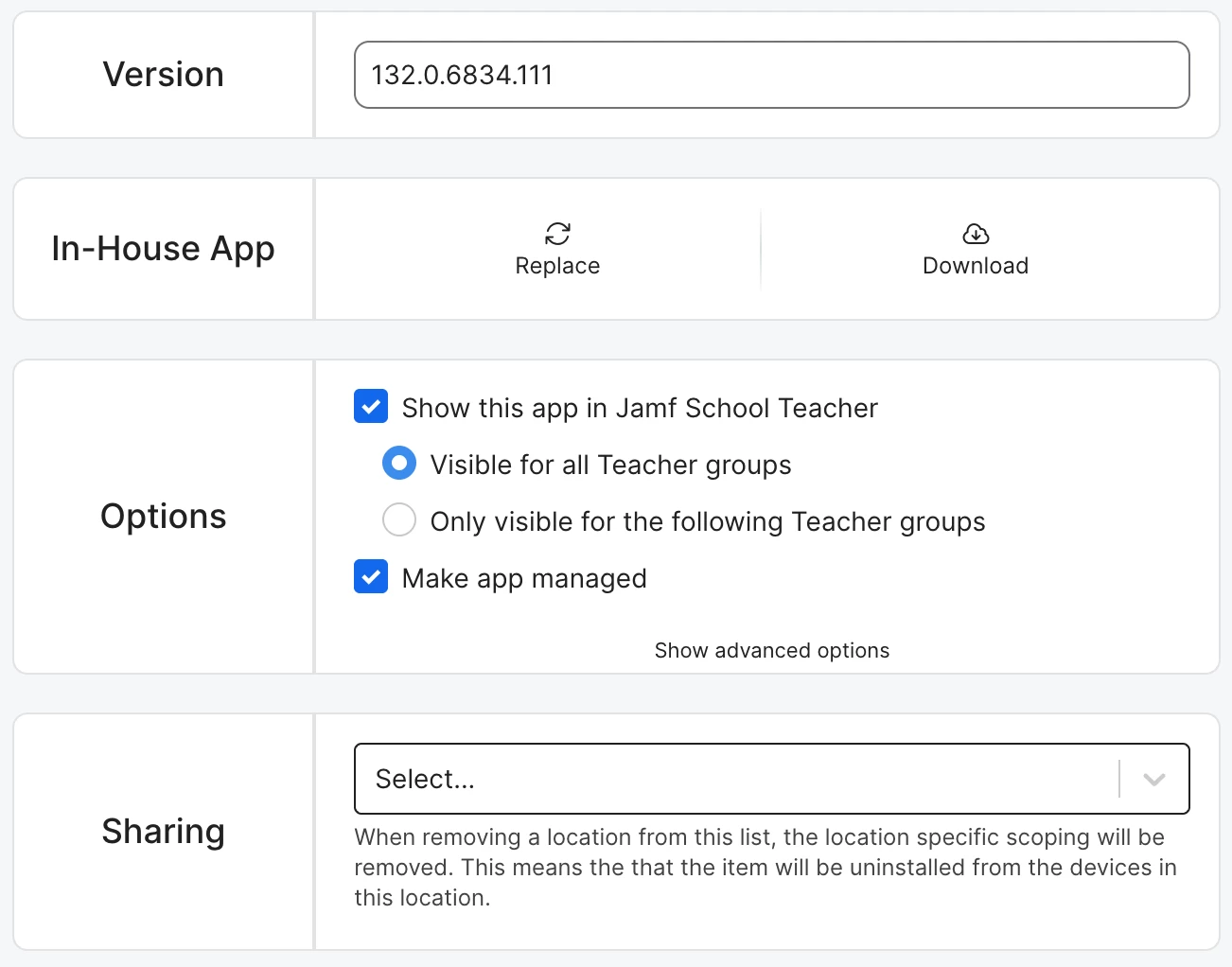Disable the Make app managed checkbox
This screenshot has width=1232, height=967.
click(371, 576)
